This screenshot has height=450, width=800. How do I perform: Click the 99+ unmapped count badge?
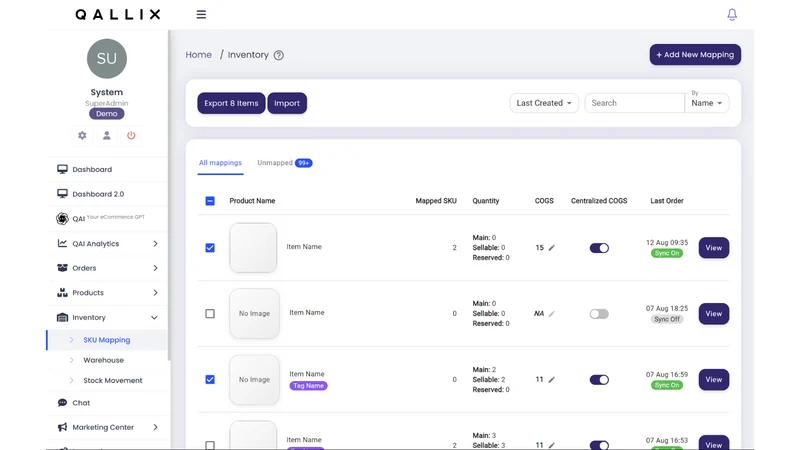point(304,163)
